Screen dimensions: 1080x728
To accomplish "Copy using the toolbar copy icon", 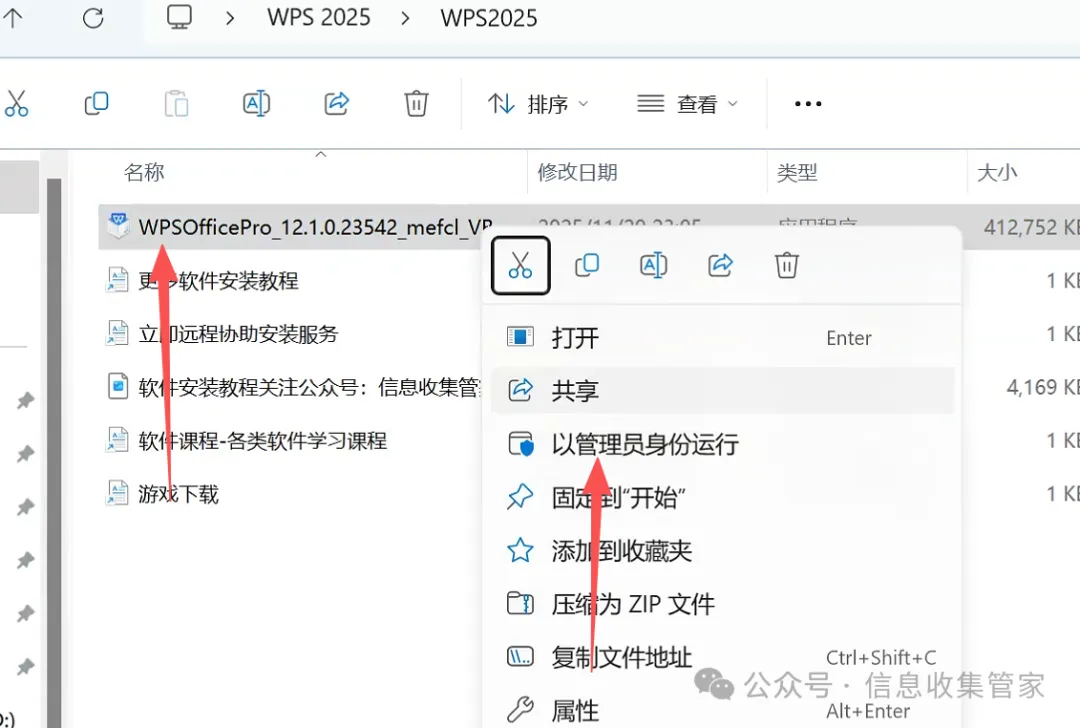I will tap(96, 103).
